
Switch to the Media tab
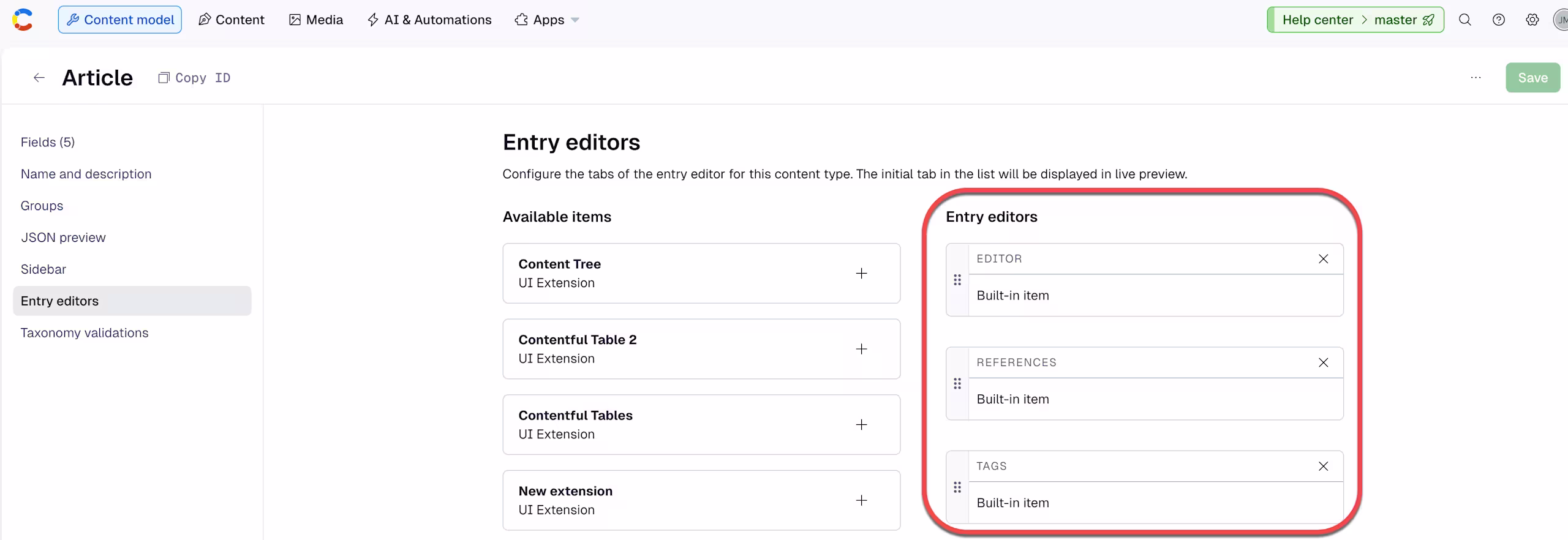point(316,20)
